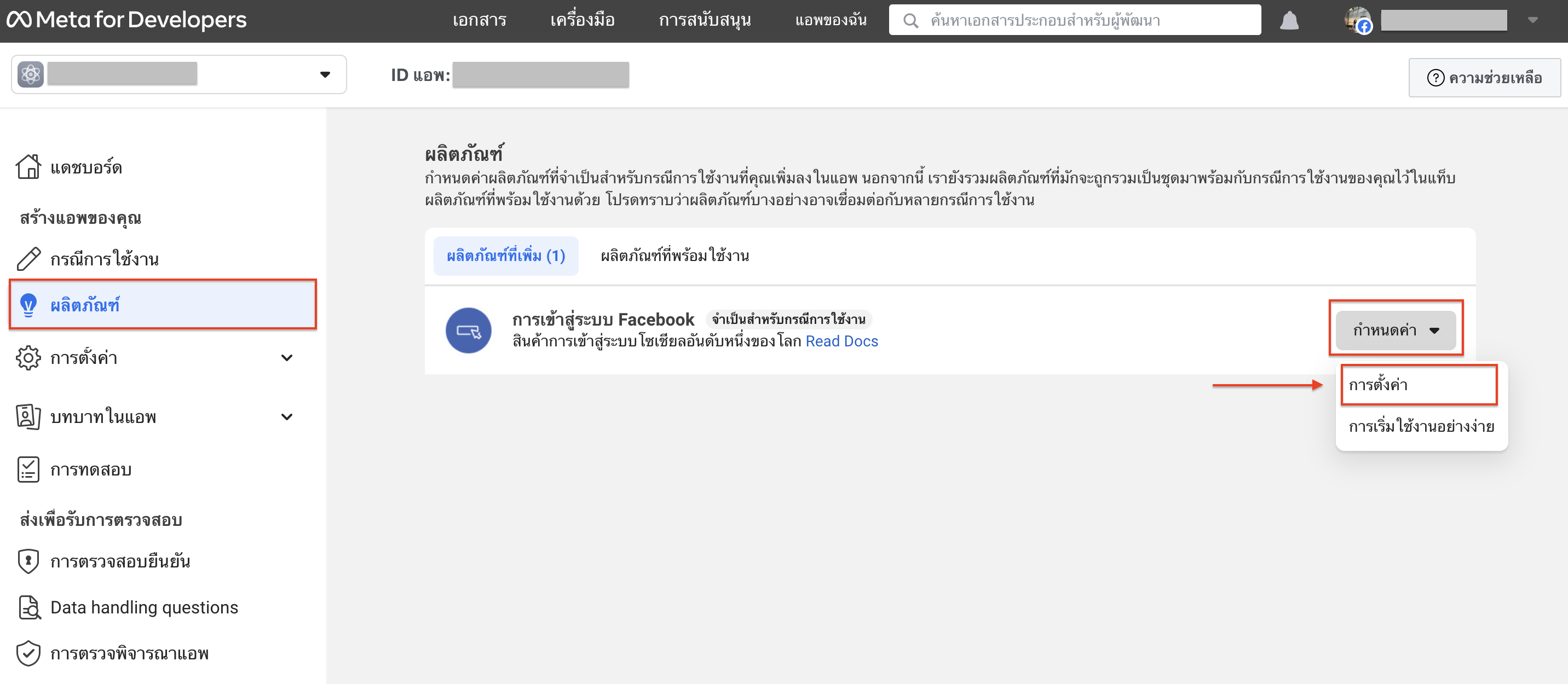Expand บทบาทในแอพ sidebar chevron

[x=287, y=417]
